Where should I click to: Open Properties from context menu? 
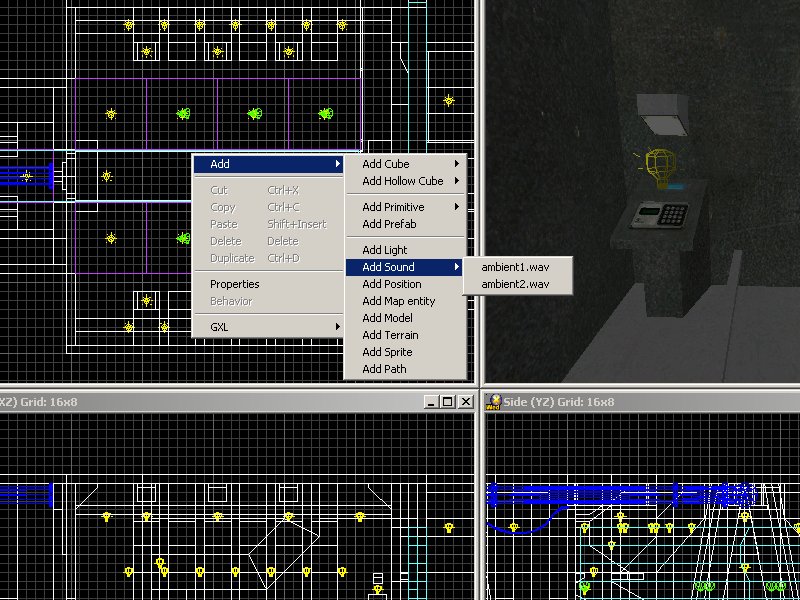tap(235, 284)
